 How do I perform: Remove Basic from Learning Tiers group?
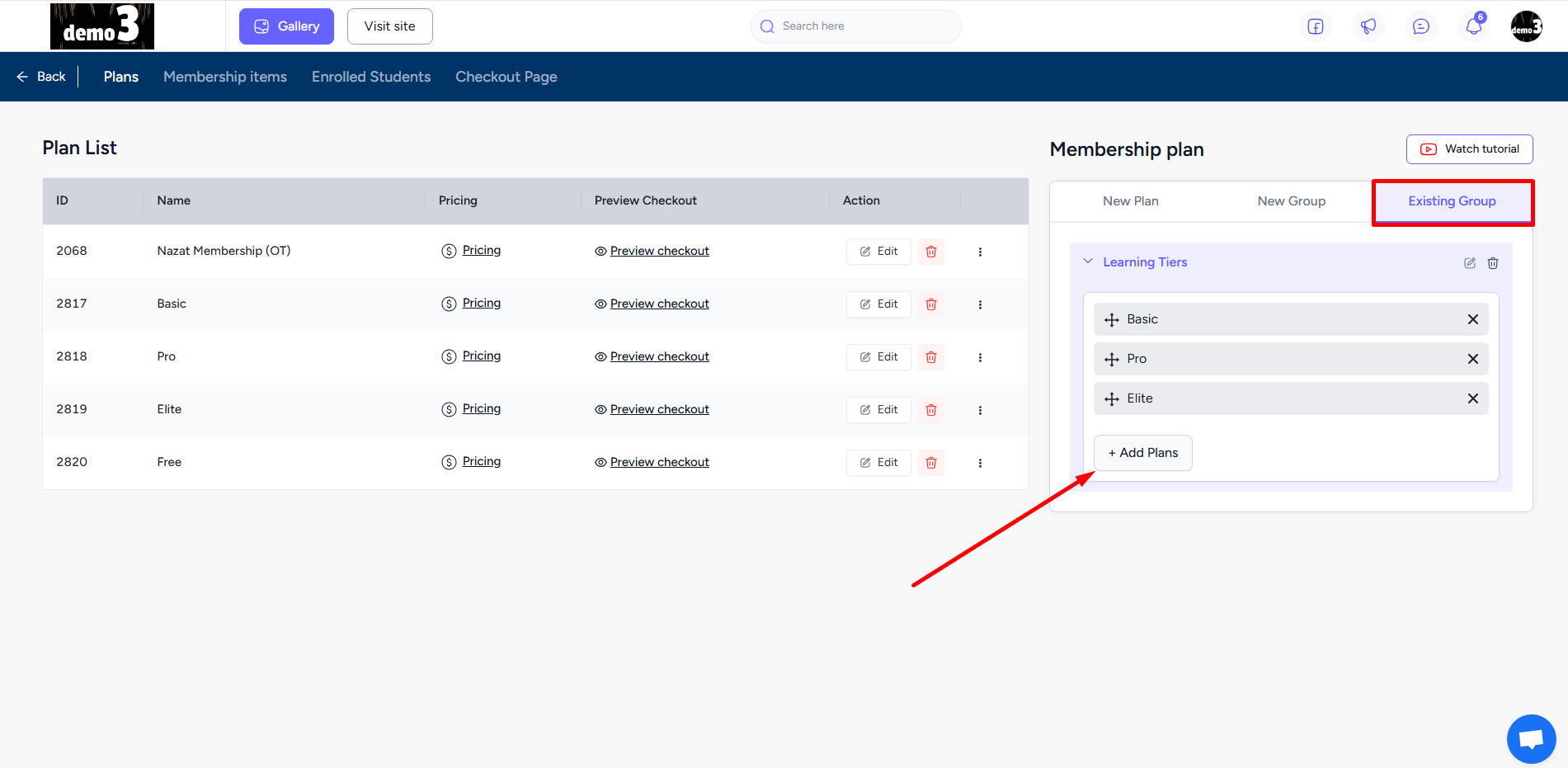click(1473, 319)
